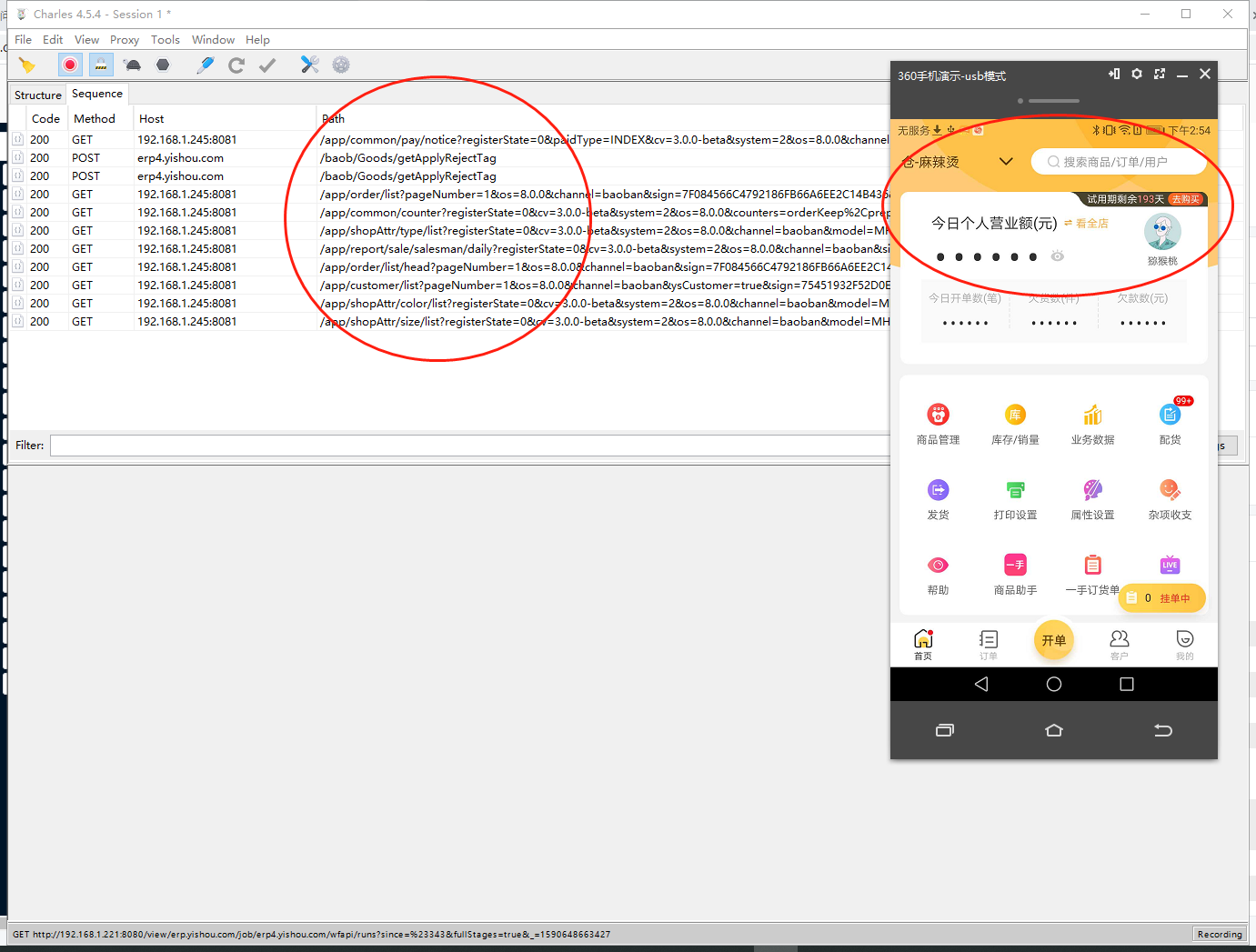The height and width of the screenshot is (952, 1256).
Task: Switch to 订单 tab in bottom navigation
Action: 989,645
